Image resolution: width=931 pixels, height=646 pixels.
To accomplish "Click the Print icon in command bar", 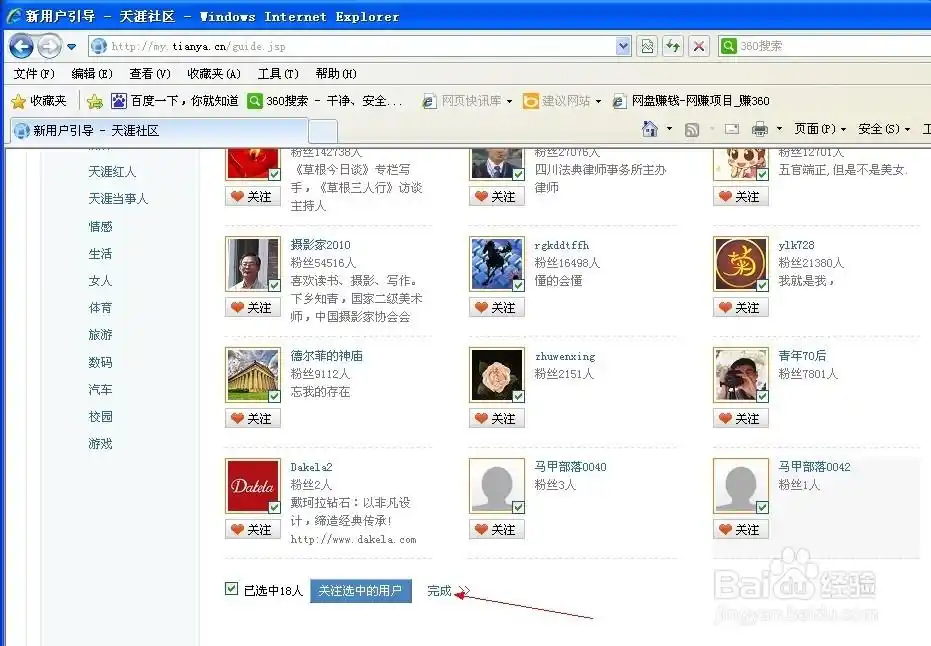I will [760, 129].
